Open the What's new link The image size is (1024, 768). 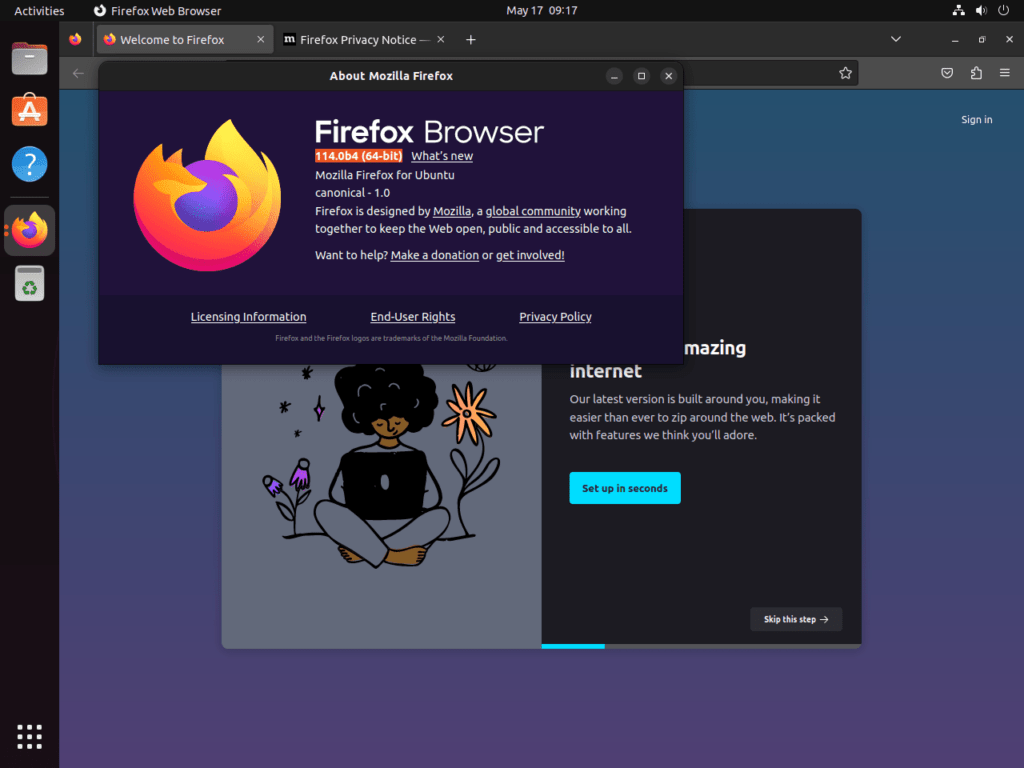(441, 156)
